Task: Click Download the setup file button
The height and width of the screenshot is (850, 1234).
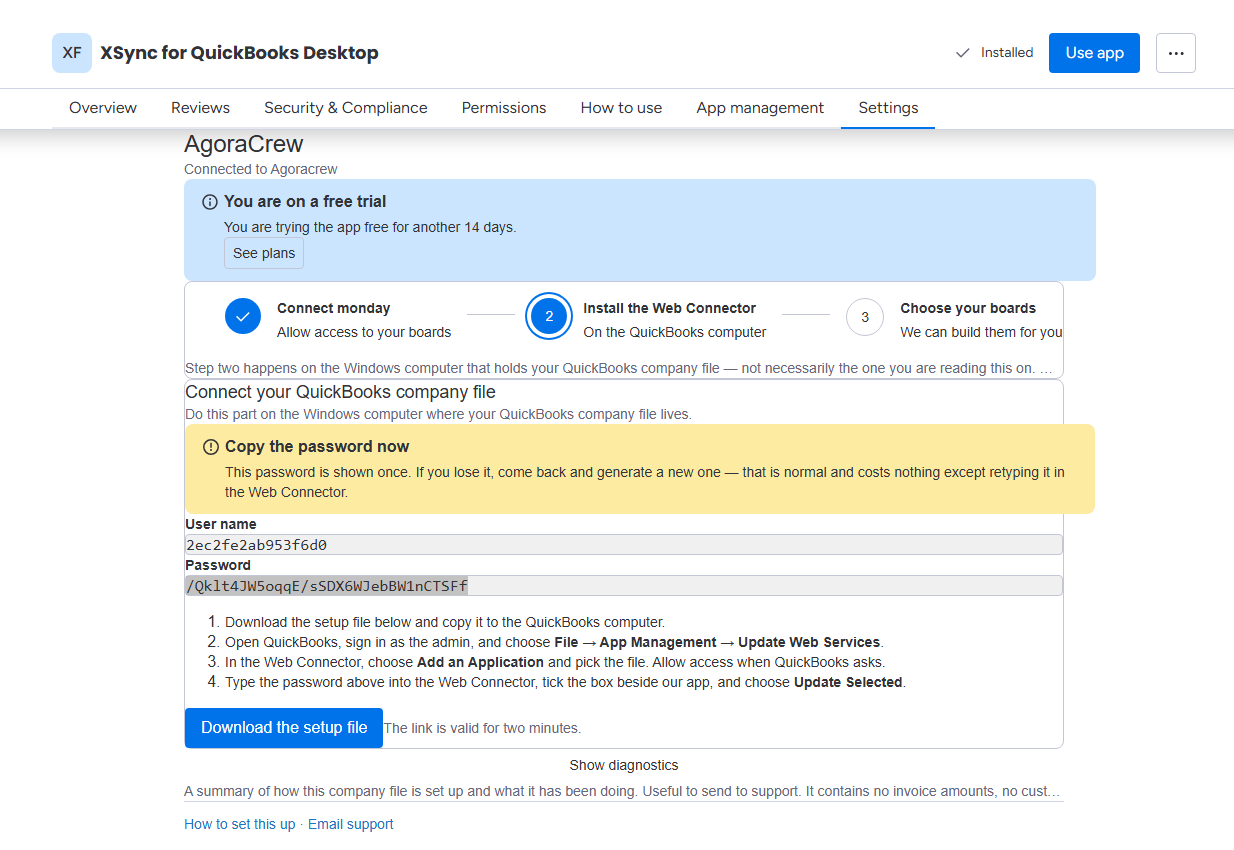Action: point(284,728)
